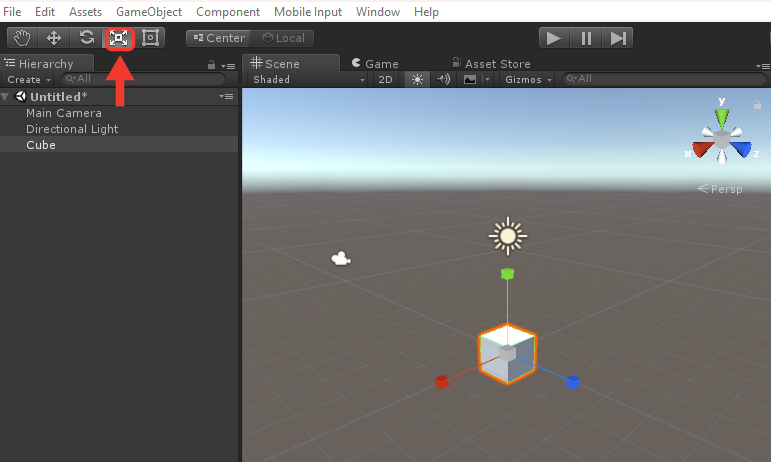771x462 pixels.
Task: Click red X axis cone on gizmo
Action: (x=702, y=149)
